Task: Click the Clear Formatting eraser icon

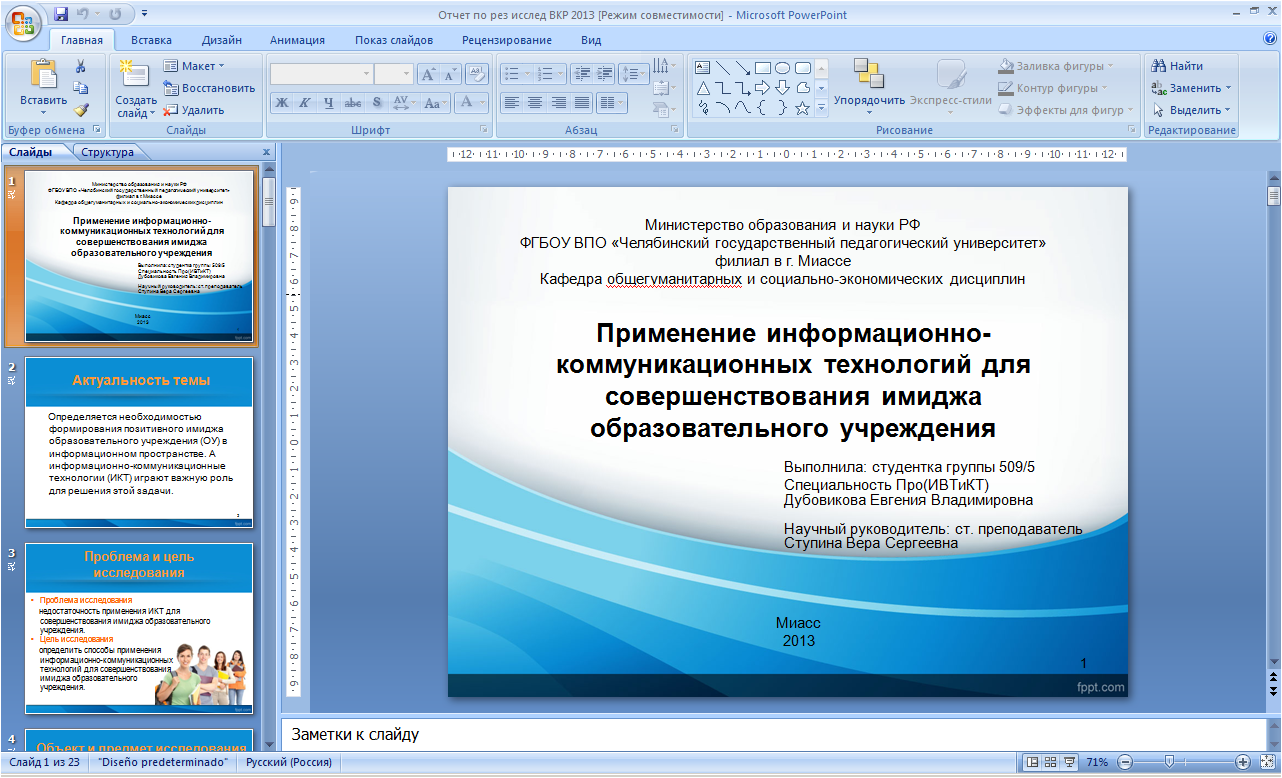Action: point(477,74)
